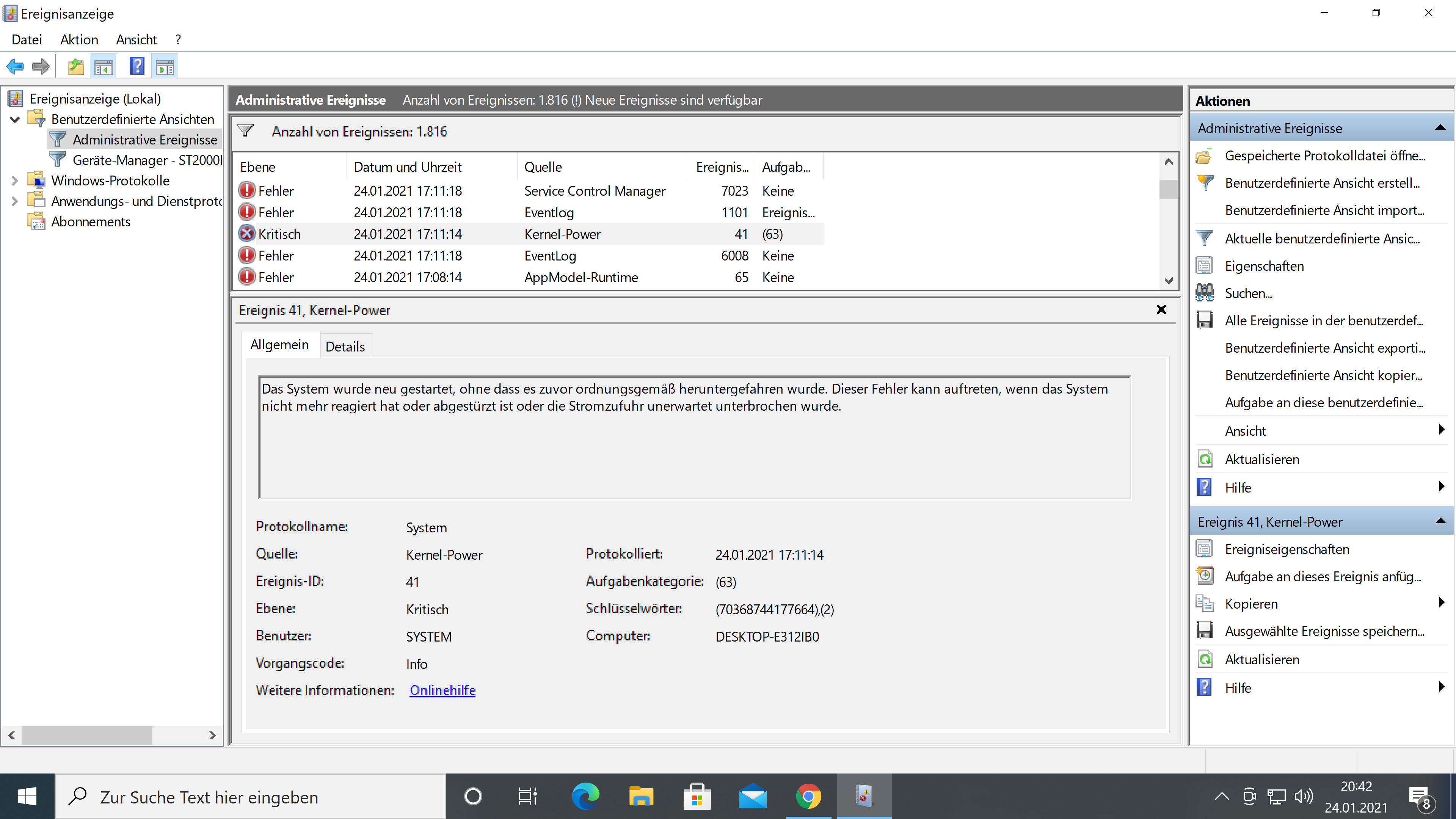
Task: Open the Onlinehilfe link
Action: 442,690
